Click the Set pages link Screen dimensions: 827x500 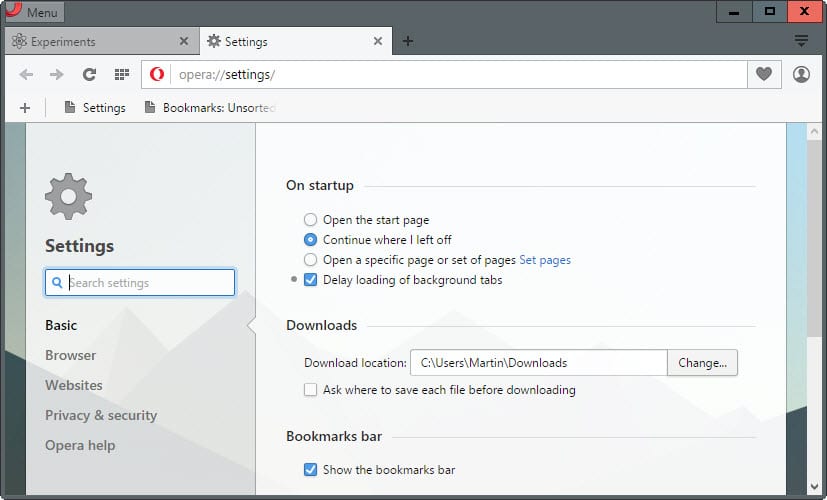[x=545, y=260]
